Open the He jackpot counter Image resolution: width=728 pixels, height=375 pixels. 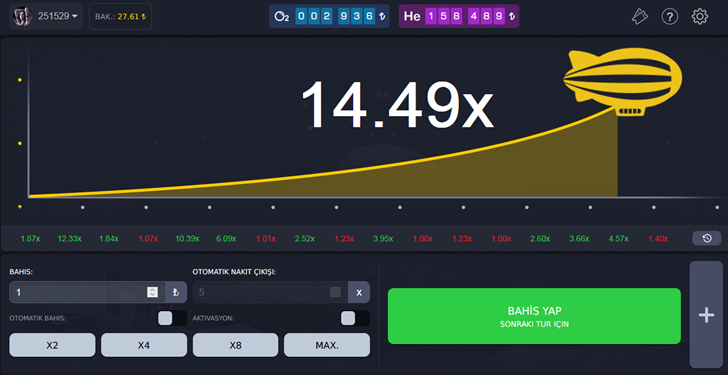pos(459,16)
